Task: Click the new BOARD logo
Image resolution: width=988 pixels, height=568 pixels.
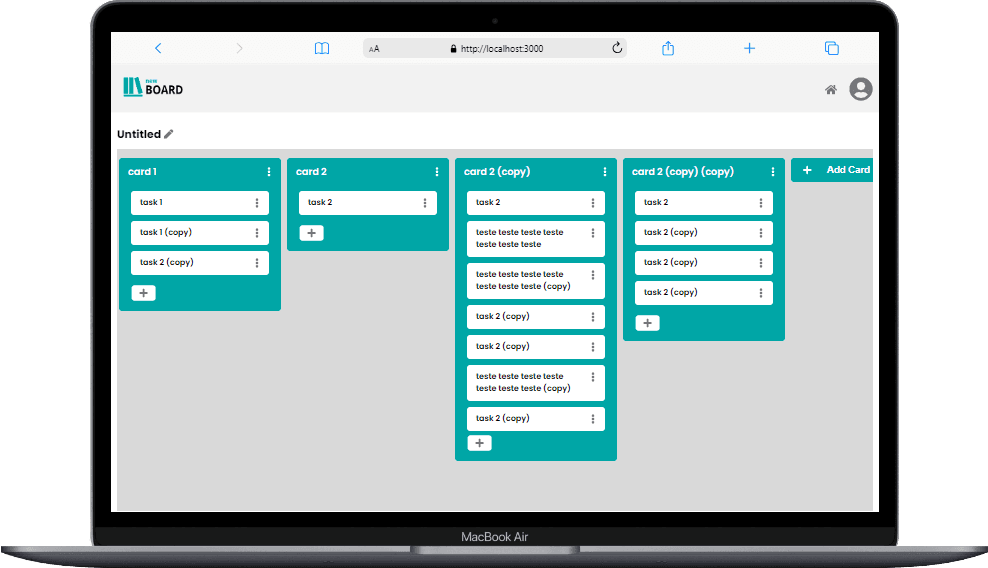Action: click(153, 87)
